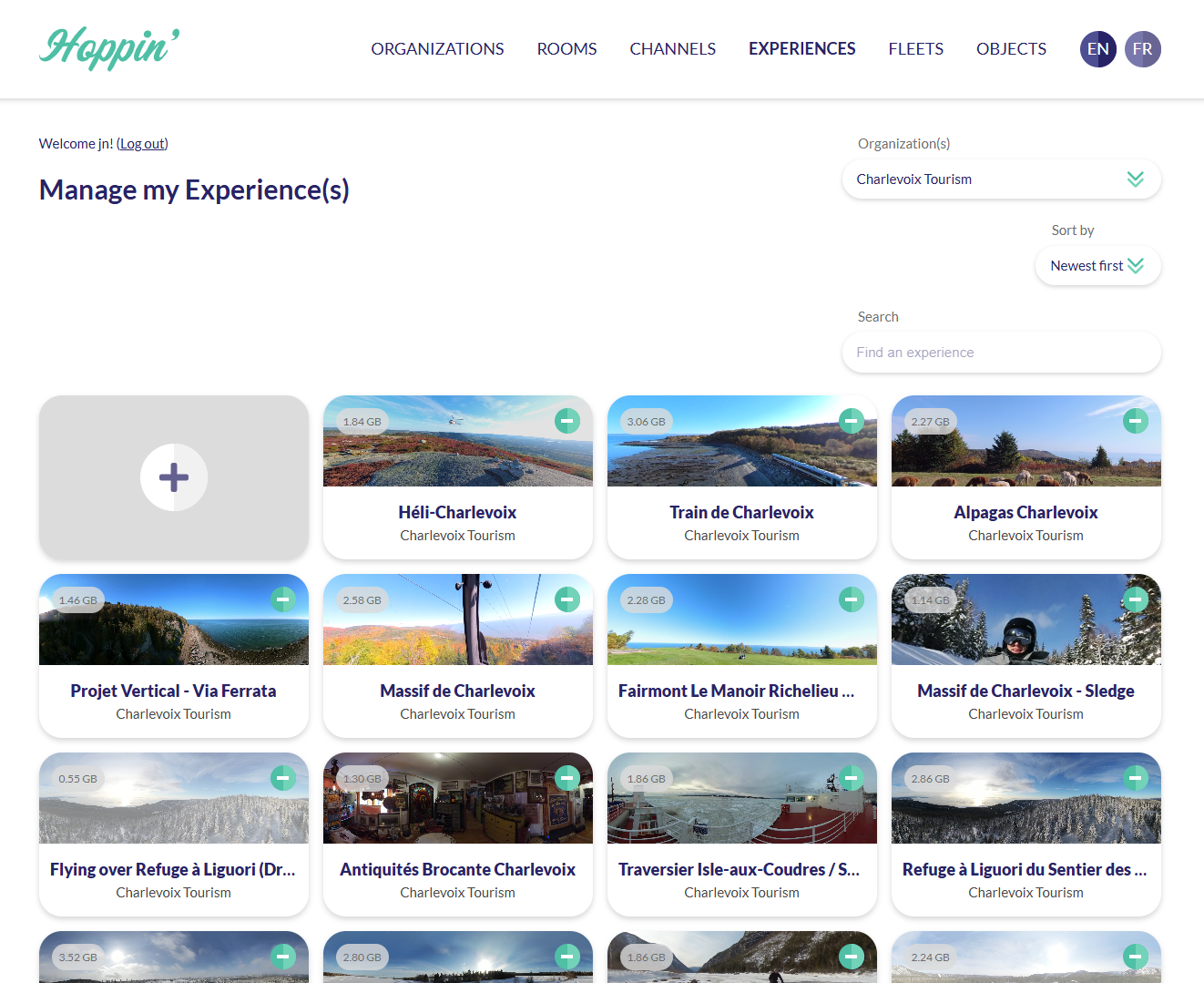The image size is (1204, 983).
Task: Open Héli-Charlevoix experience title
Action: pos(457,513)
